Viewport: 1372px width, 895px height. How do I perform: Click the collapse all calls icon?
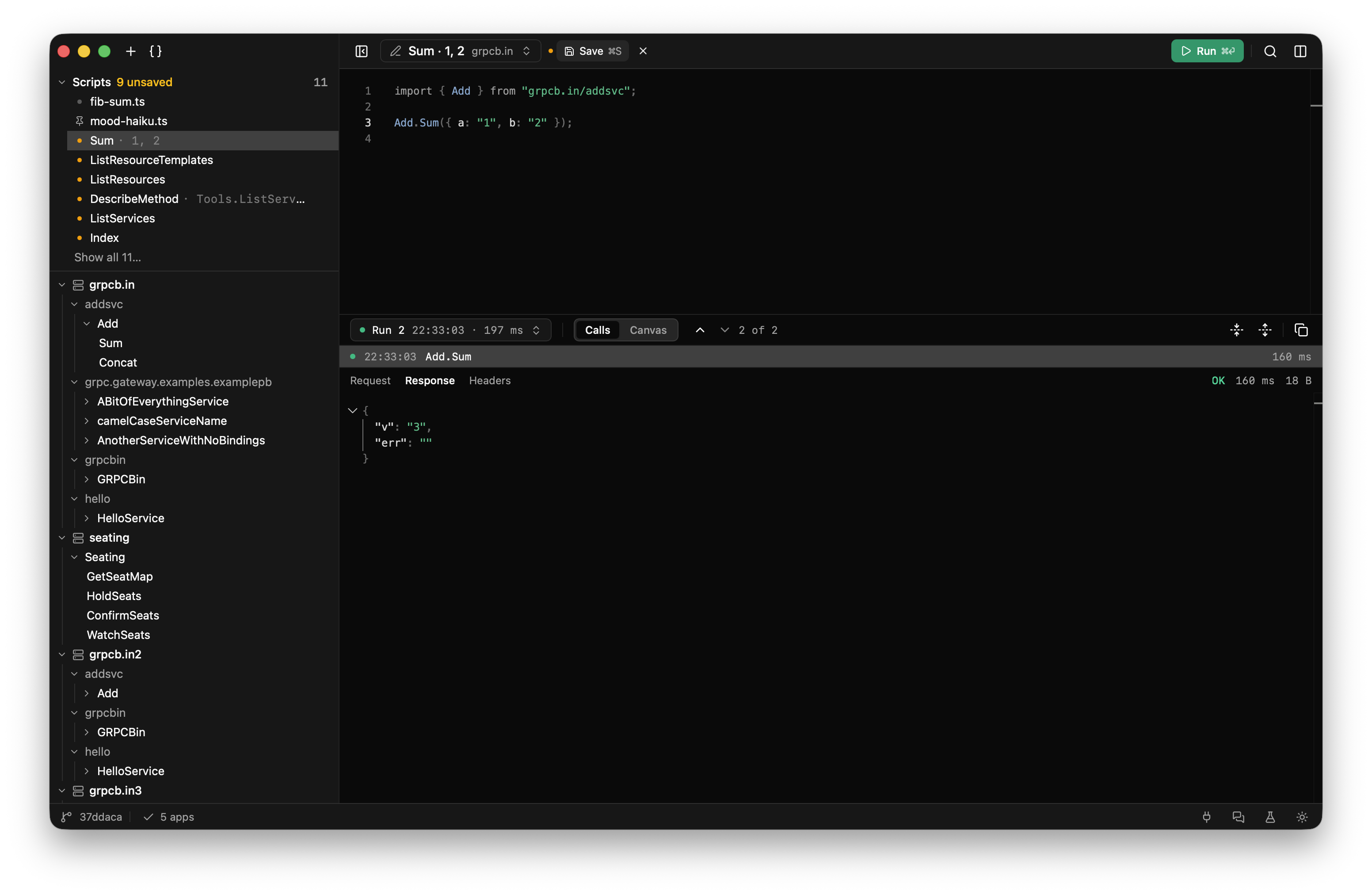pyautogui.click(x=1237, y=330)
